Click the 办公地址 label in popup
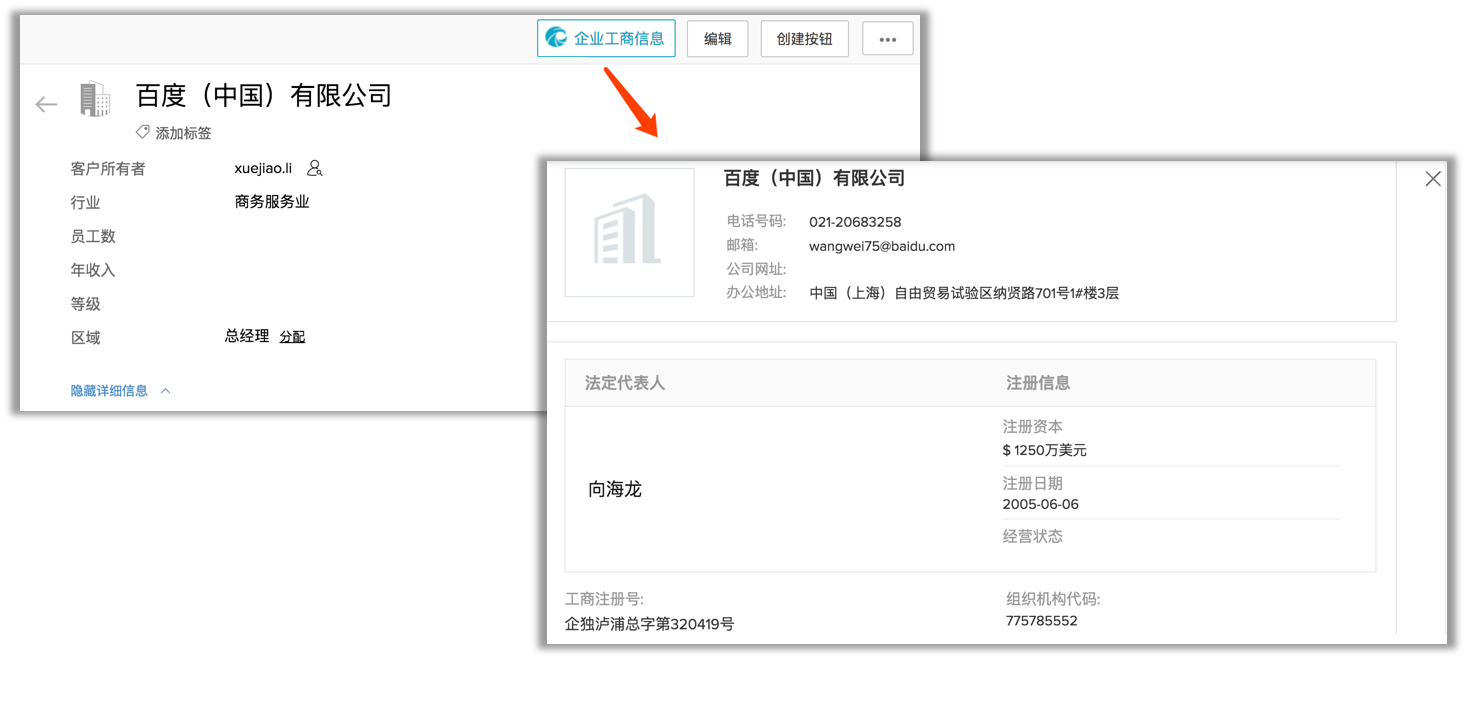 coord(757,293)
